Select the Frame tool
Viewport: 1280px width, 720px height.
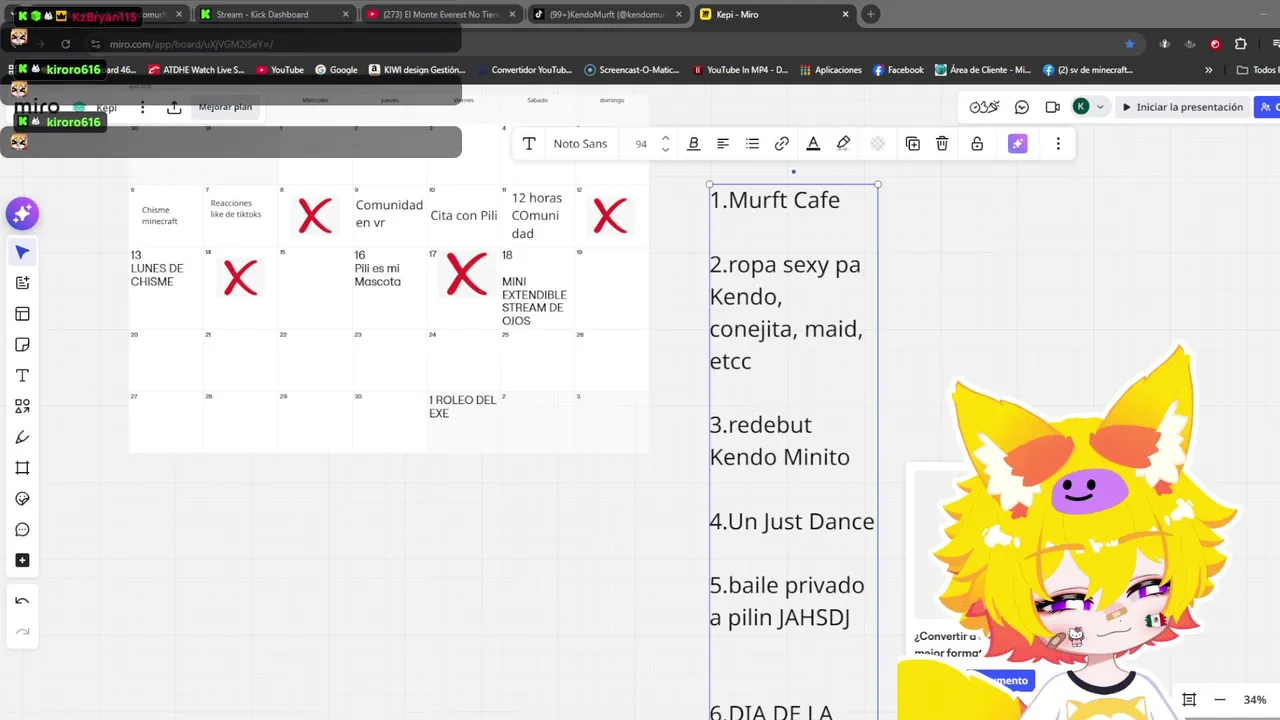pyautogui.click(x=22, y=468)
